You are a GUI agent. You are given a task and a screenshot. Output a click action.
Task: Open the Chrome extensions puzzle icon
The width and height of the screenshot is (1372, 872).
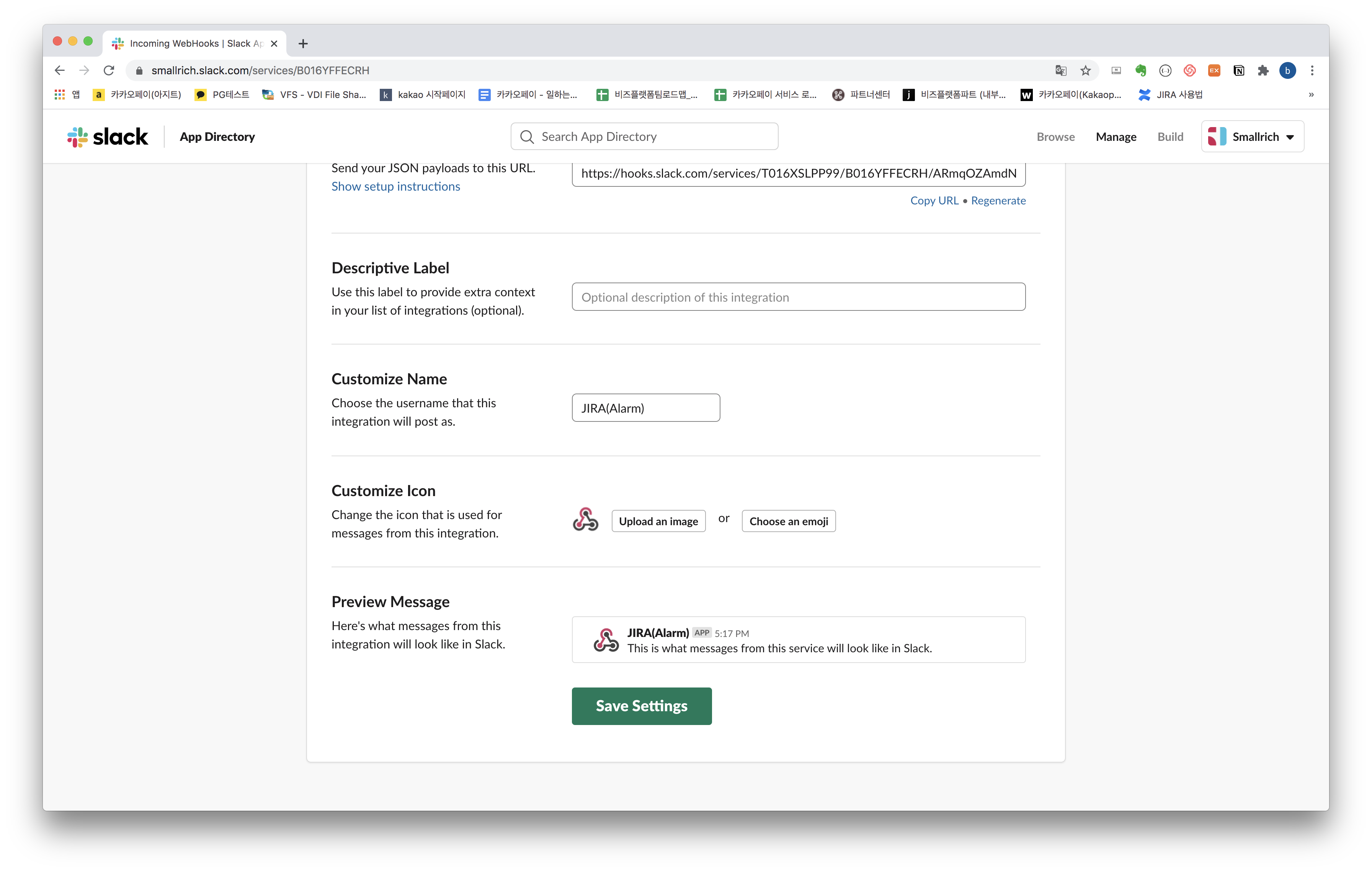[x=1263, y=71]
